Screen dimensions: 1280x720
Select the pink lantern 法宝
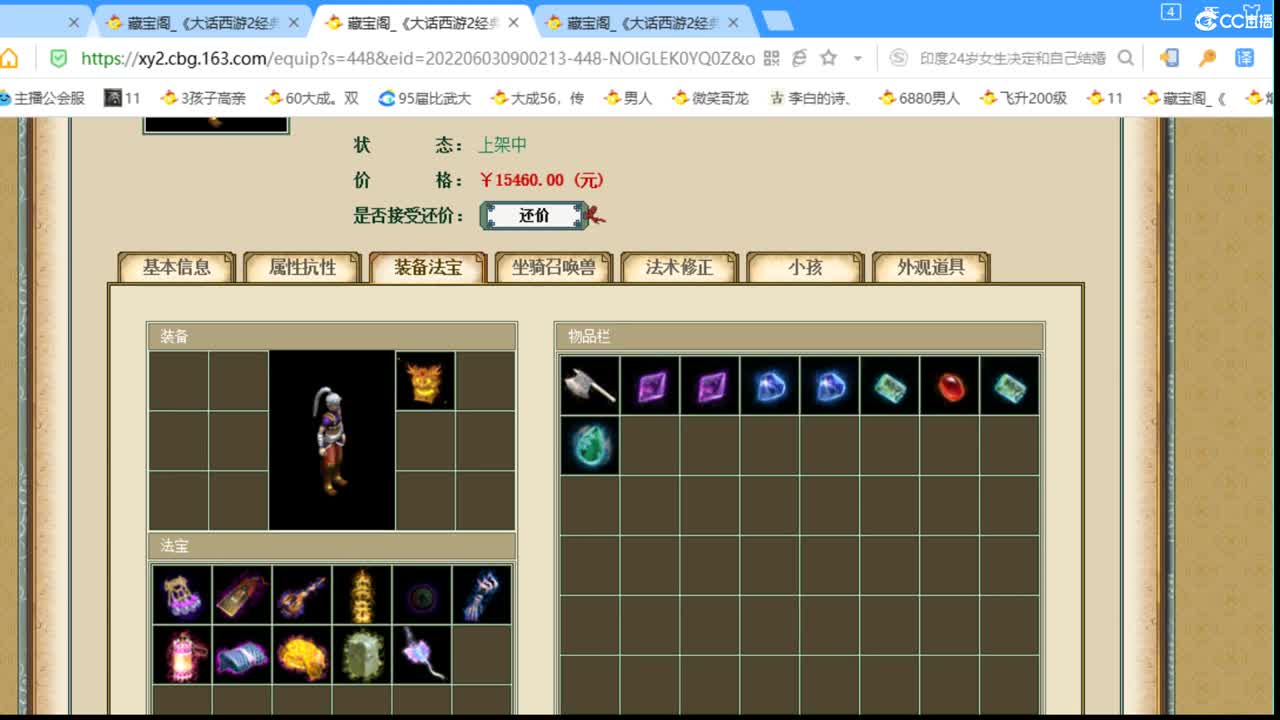click(182, 655)
